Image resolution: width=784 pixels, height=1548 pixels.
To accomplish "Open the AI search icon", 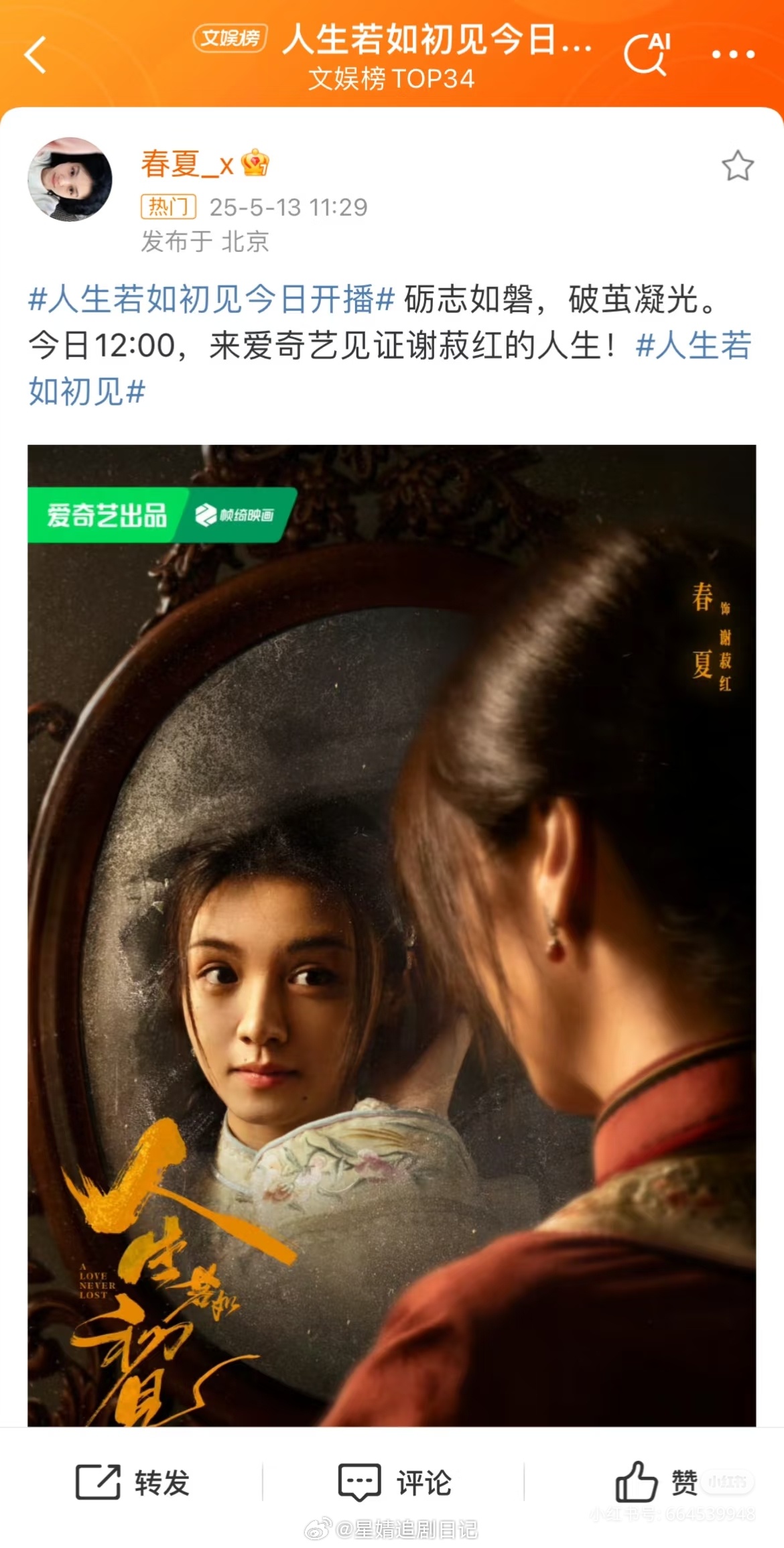I will [647, 54].
